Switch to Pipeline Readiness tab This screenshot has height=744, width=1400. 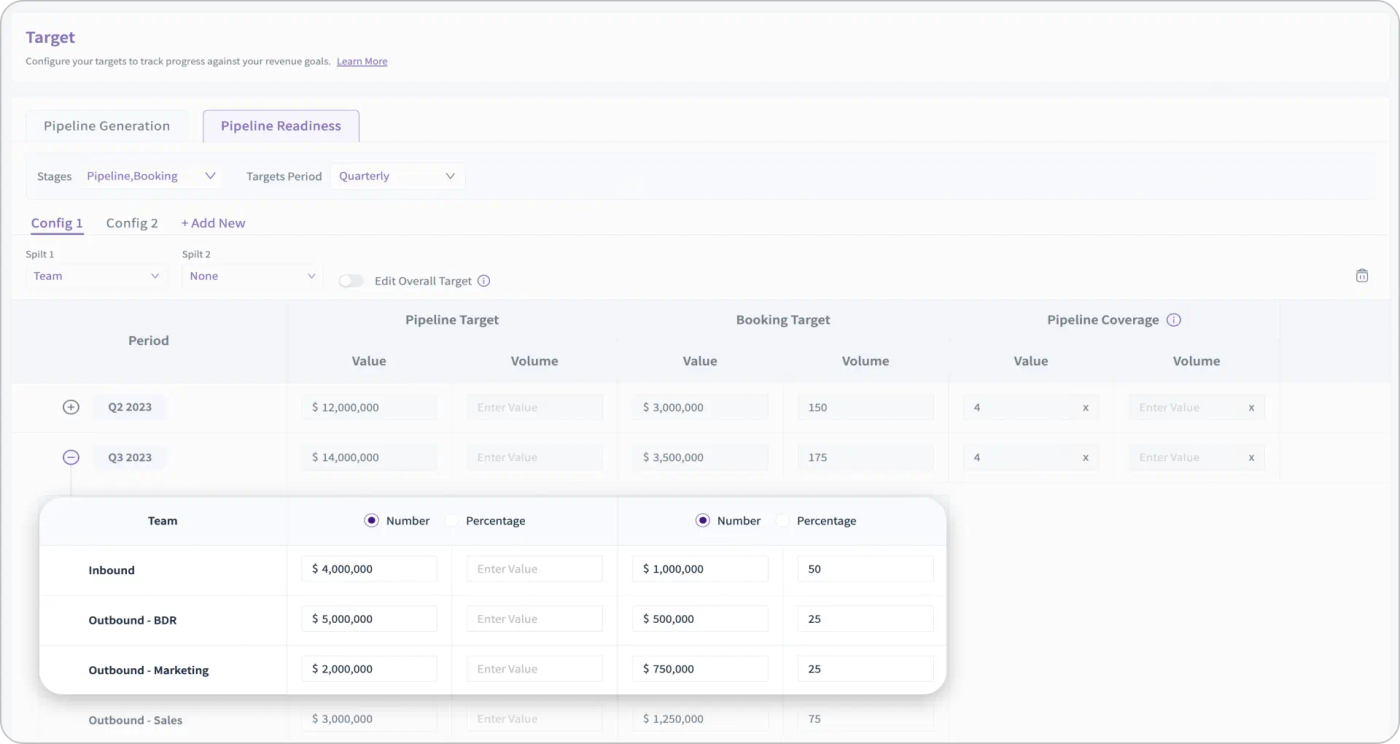pyautogui.click(x=281, y=126)
